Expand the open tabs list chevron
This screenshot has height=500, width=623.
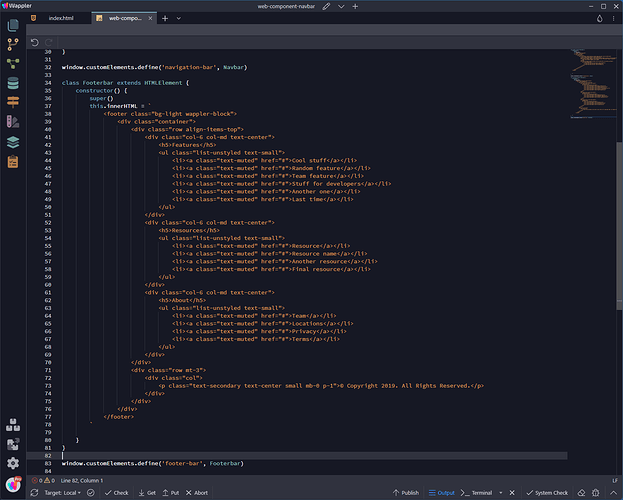pyautogui.click(x=179, y=18)
